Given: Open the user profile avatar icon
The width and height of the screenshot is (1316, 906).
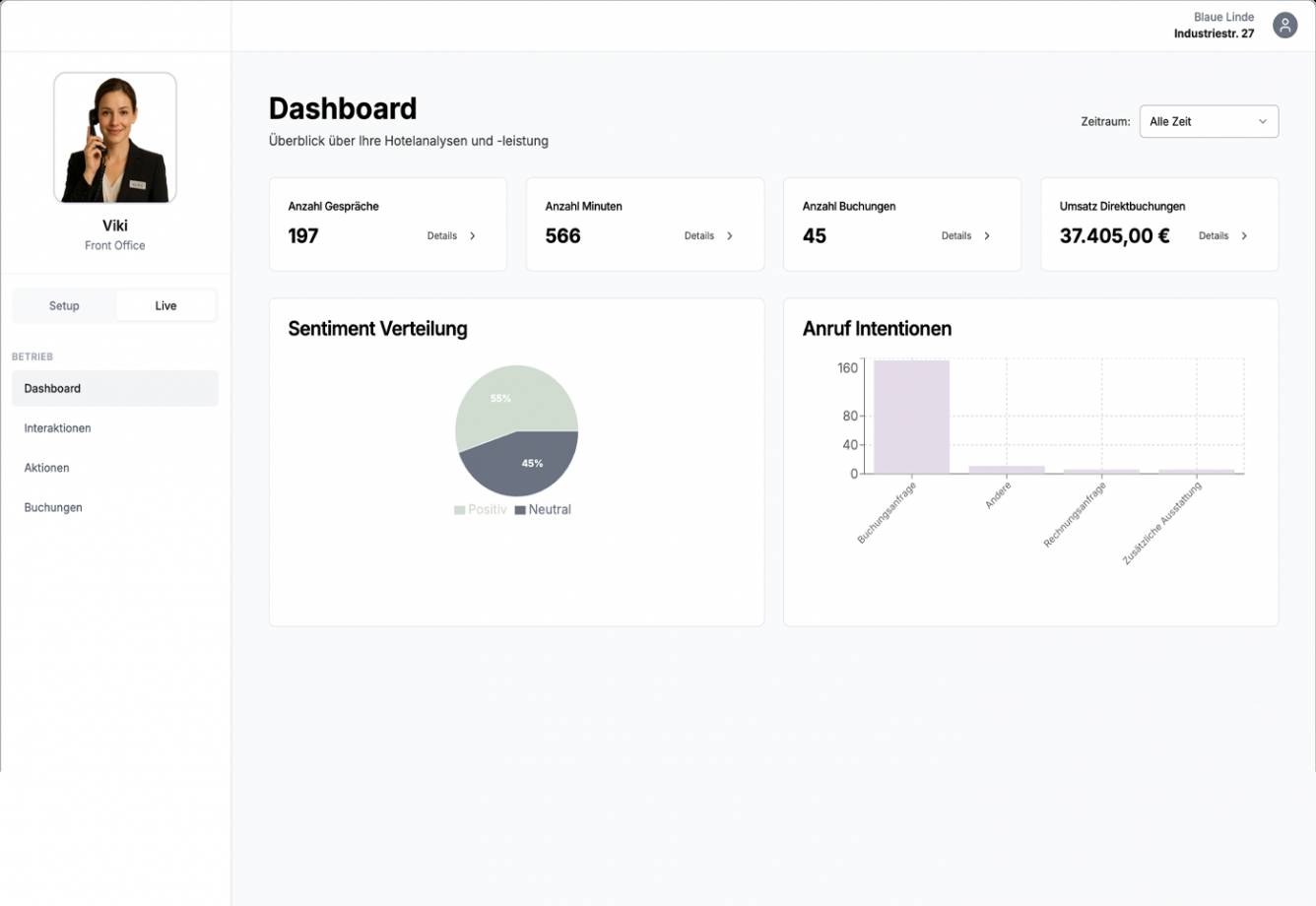Looking at the screenshot, I should pos(1284,26).
